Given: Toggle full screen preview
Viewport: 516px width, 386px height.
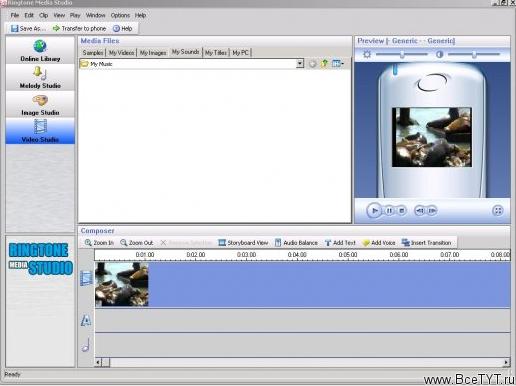Looking at the screenshot, I should click(x=498, y=211).
